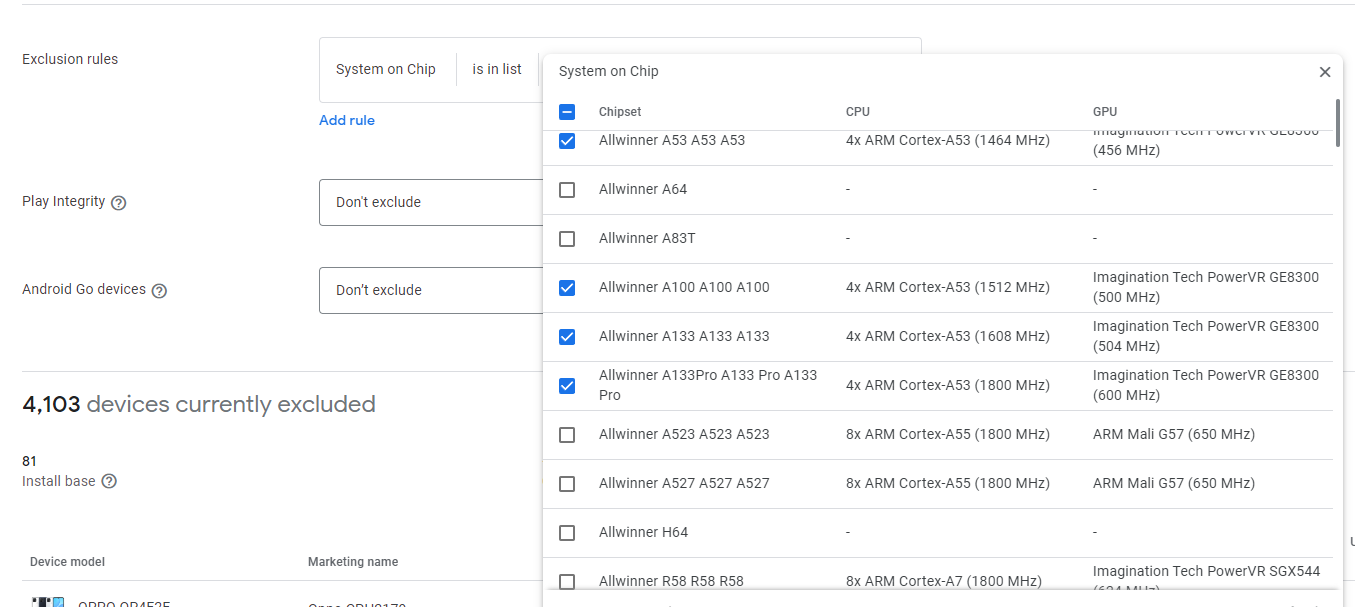Check the Allwinner A64 chipset
Image resolution: width=1355 pixels, height=607 pixels.
567,189
